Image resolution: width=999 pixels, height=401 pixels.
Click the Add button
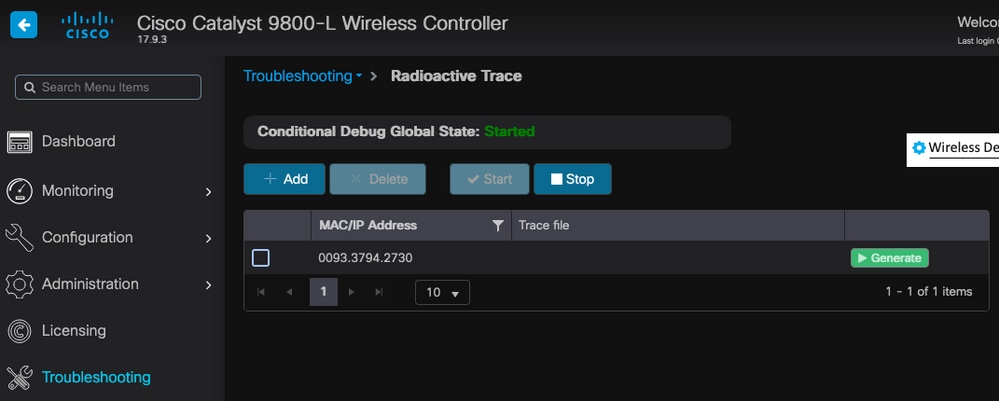pos(284,179)
